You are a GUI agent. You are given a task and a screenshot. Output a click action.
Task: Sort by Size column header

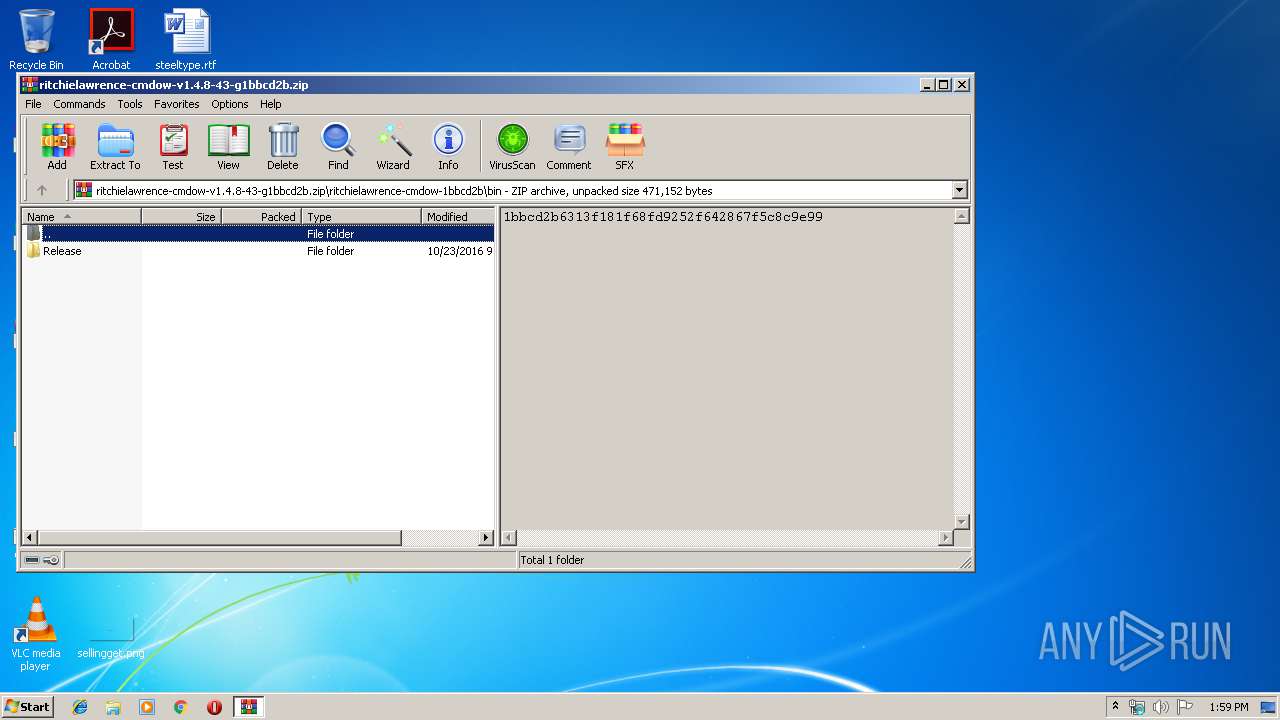(x=181, y=216)
